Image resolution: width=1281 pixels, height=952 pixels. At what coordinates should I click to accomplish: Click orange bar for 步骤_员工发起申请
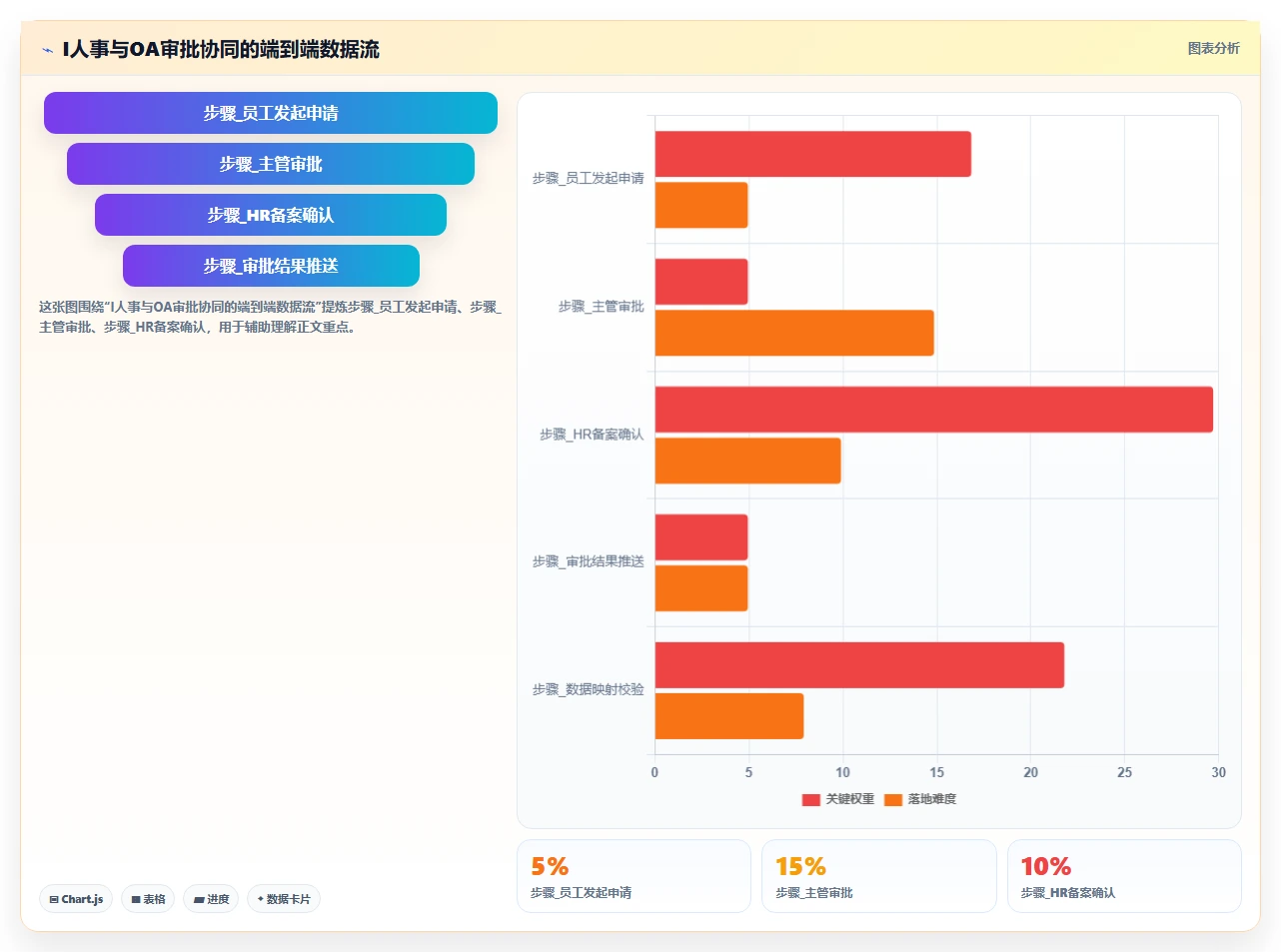tap(701, 205)
